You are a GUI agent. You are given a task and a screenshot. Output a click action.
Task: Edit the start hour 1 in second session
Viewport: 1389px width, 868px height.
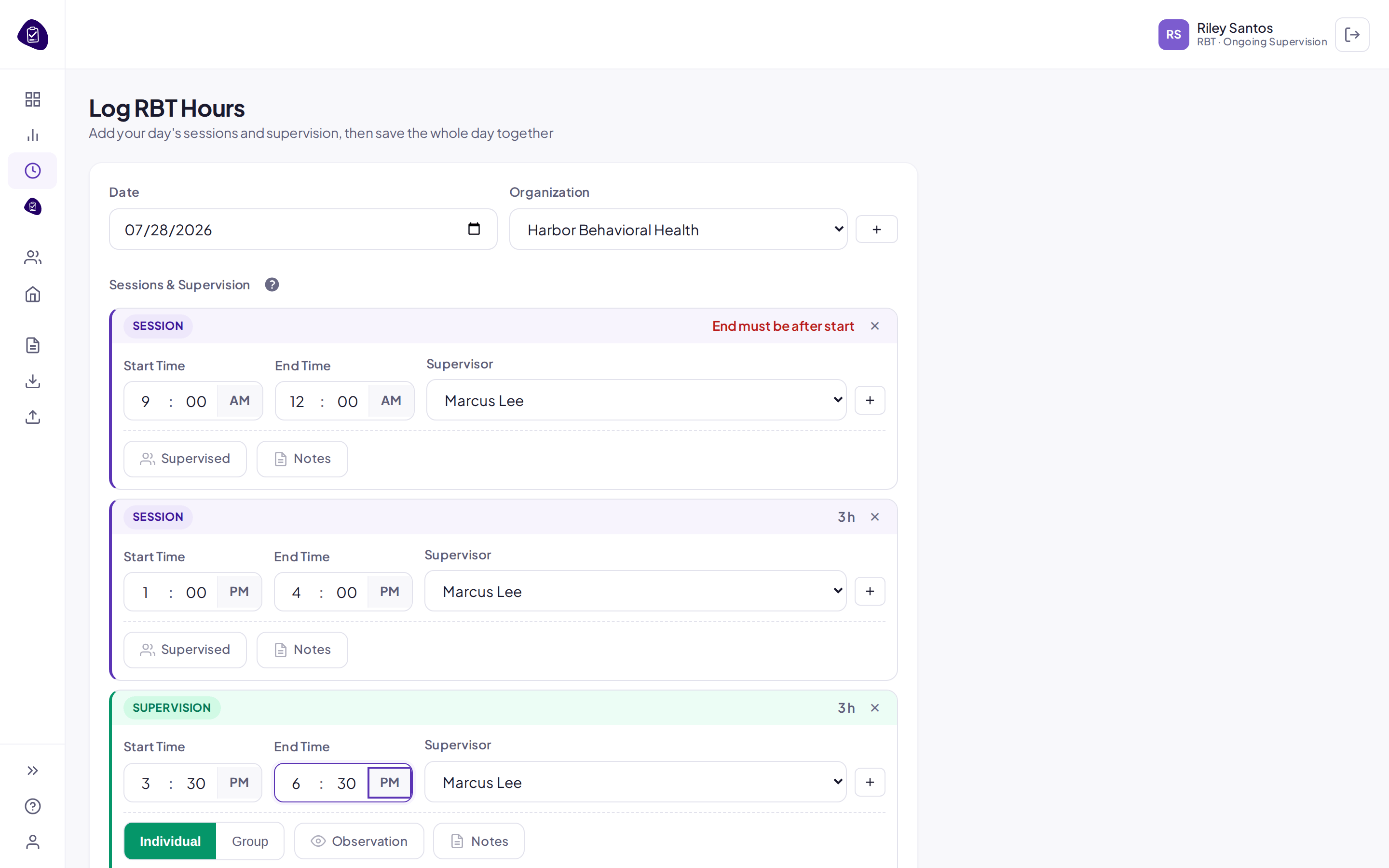(x=145, y=593)
